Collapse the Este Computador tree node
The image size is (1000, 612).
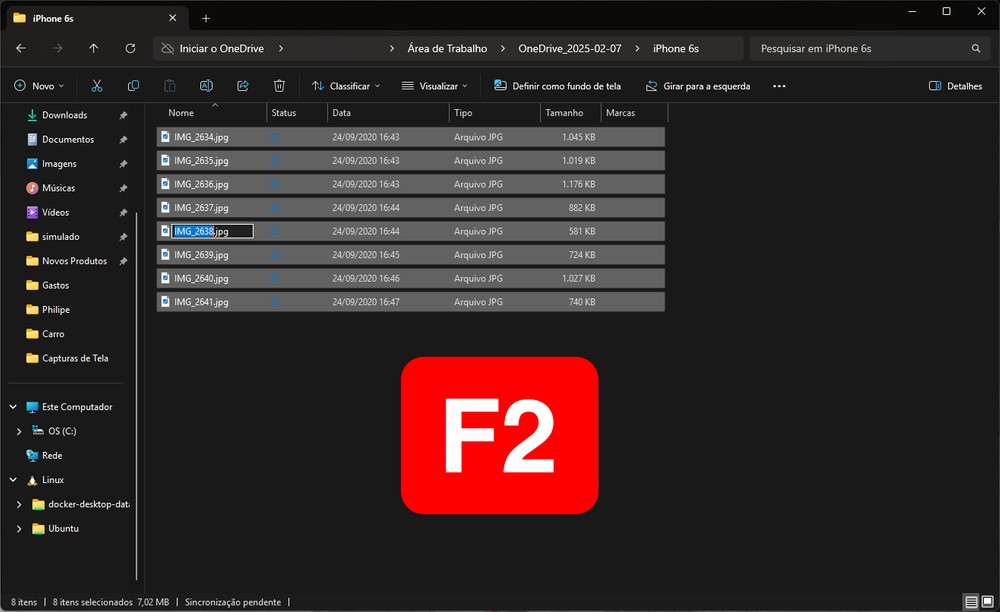pyautogui.click(x=13, y=407)
